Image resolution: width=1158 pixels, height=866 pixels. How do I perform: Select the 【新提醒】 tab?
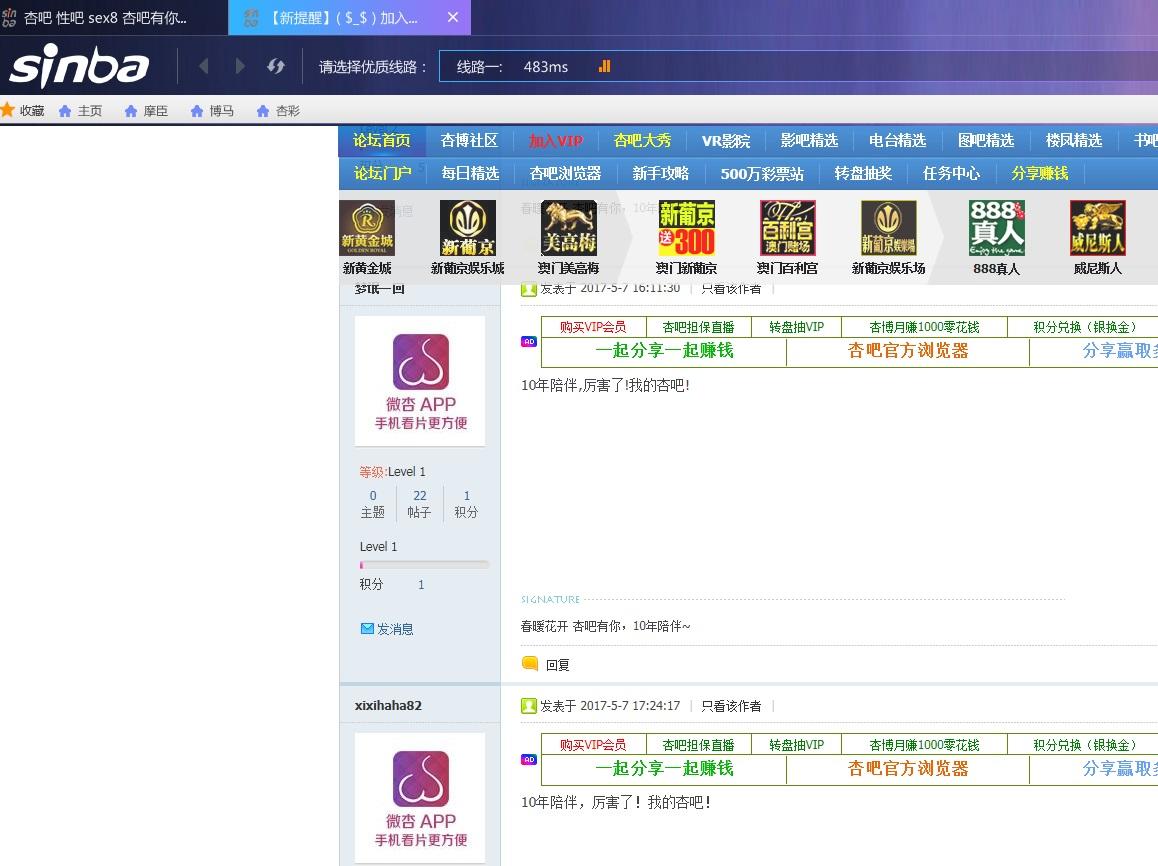click(x=349, y=18)
